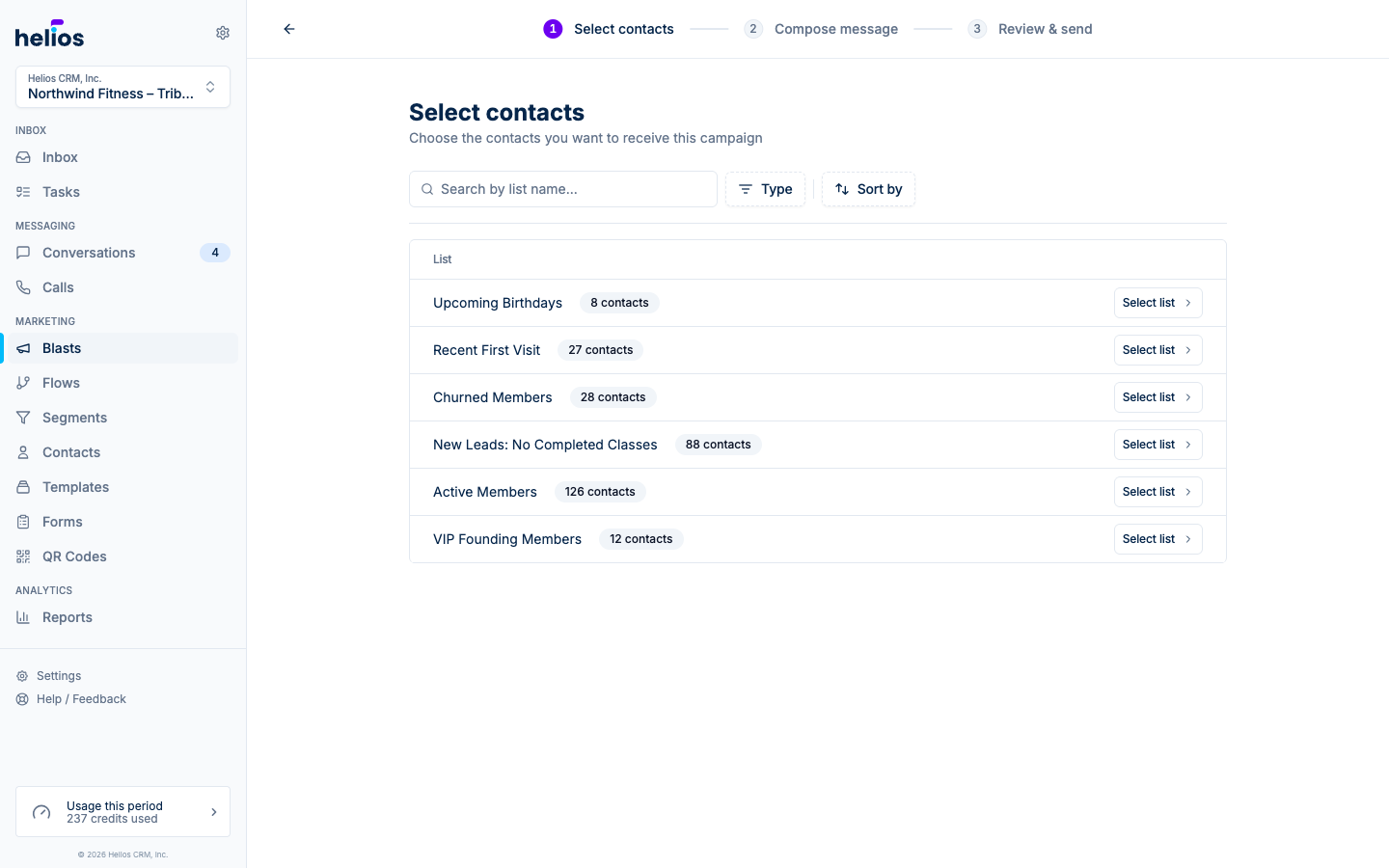Open the Sort by dropdown
The height and width of the screenshot is (868, 1389).
coord(868,189)
